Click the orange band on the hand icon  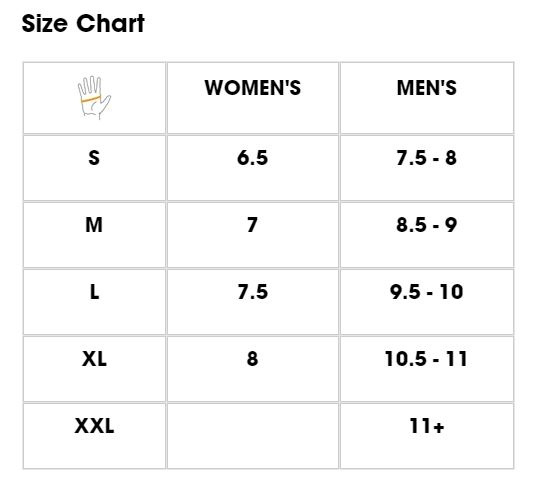pos(91,99)
